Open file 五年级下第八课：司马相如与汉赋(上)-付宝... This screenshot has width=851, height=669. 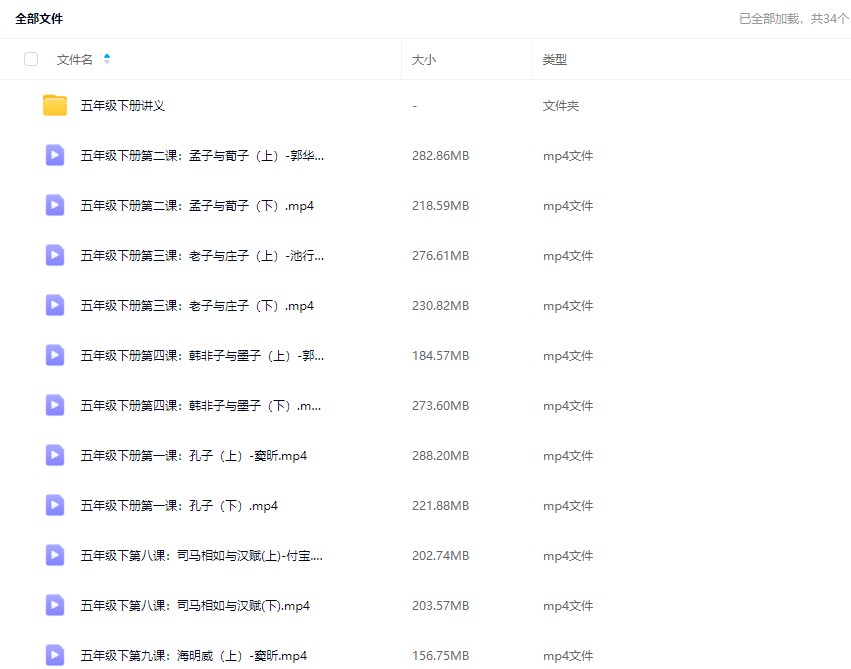pyautogui.click(x=201, y=555)
